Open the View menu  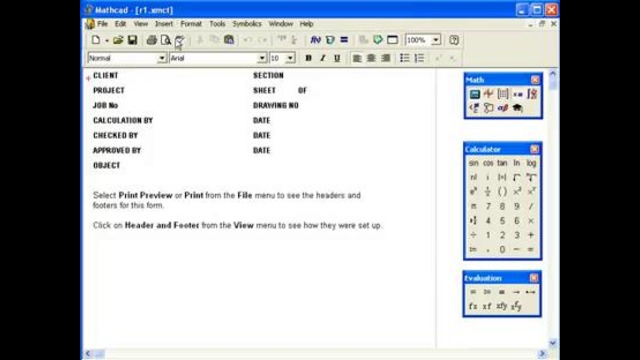click(140, 24)
